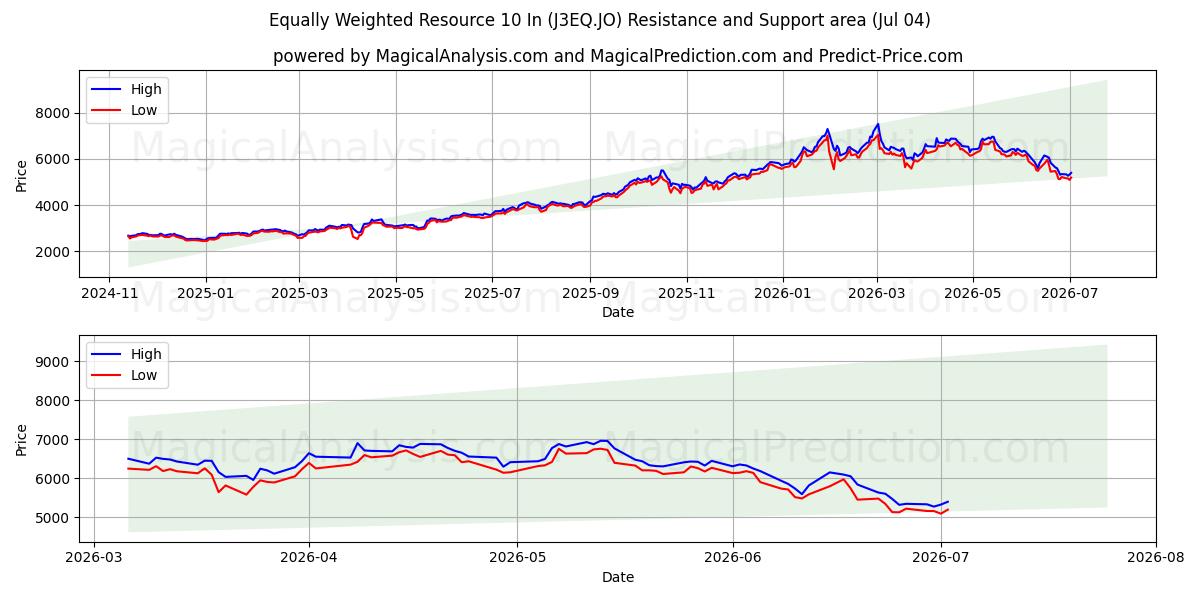Viewport: 1200px width, 600px height.
Task: Click the '2026-06' tick label in bottom chart
Action: pyautogui.click(x=733, y=557)
